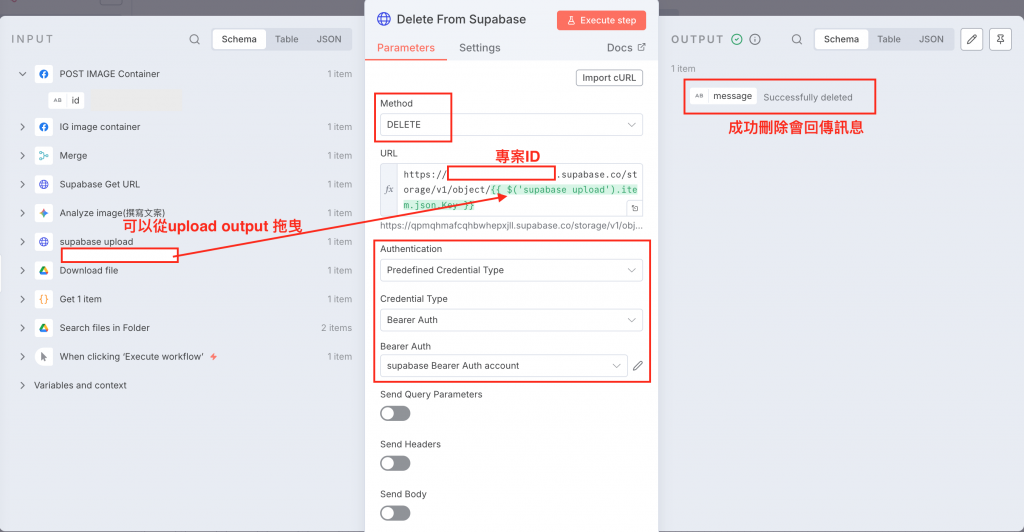Open the supabase Bearer Auth account dropdown
This screenshot has height=532, width=1024.
(504, 366)
